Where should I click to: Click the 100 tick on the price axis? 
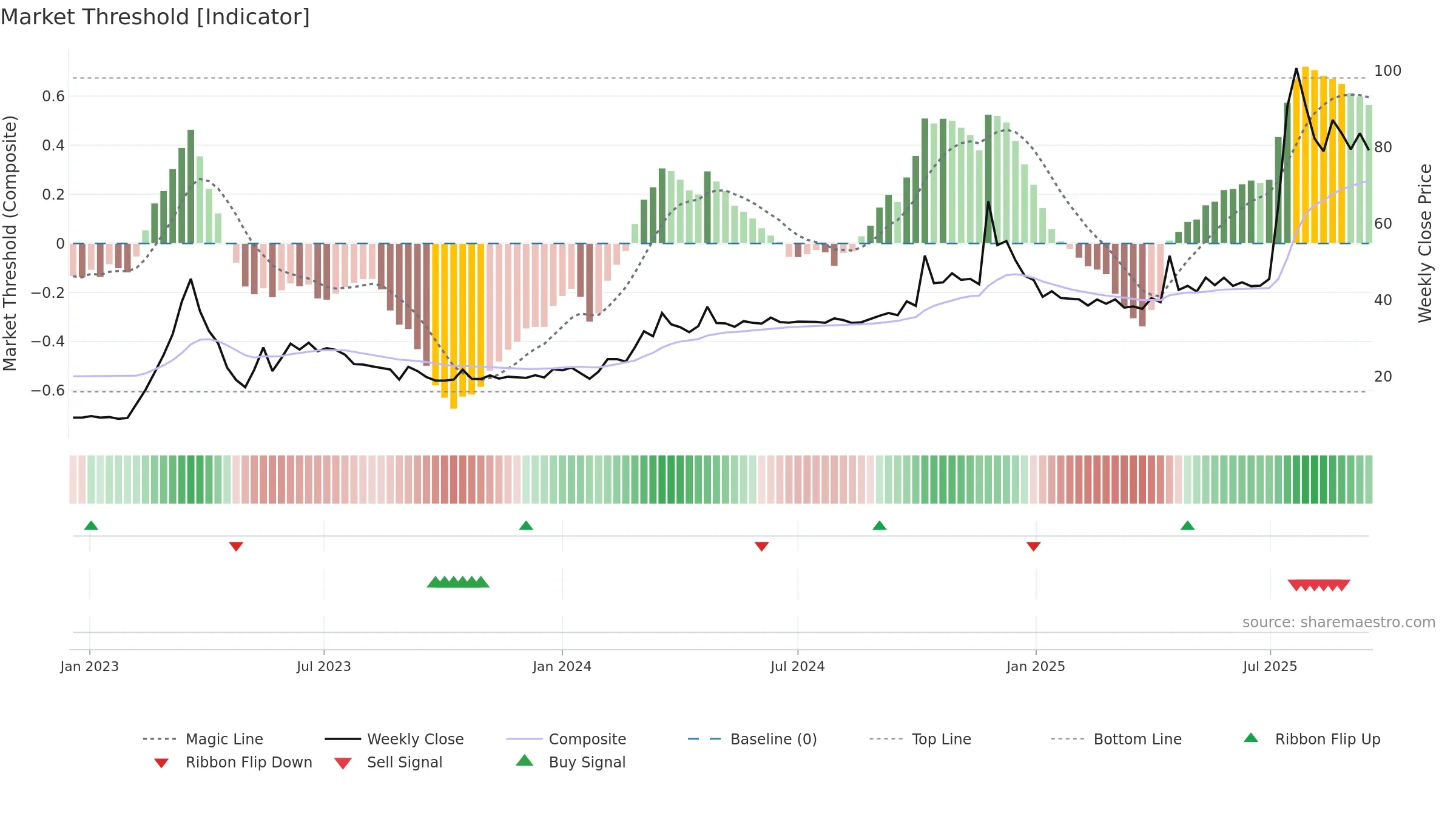click(1388, 70)
